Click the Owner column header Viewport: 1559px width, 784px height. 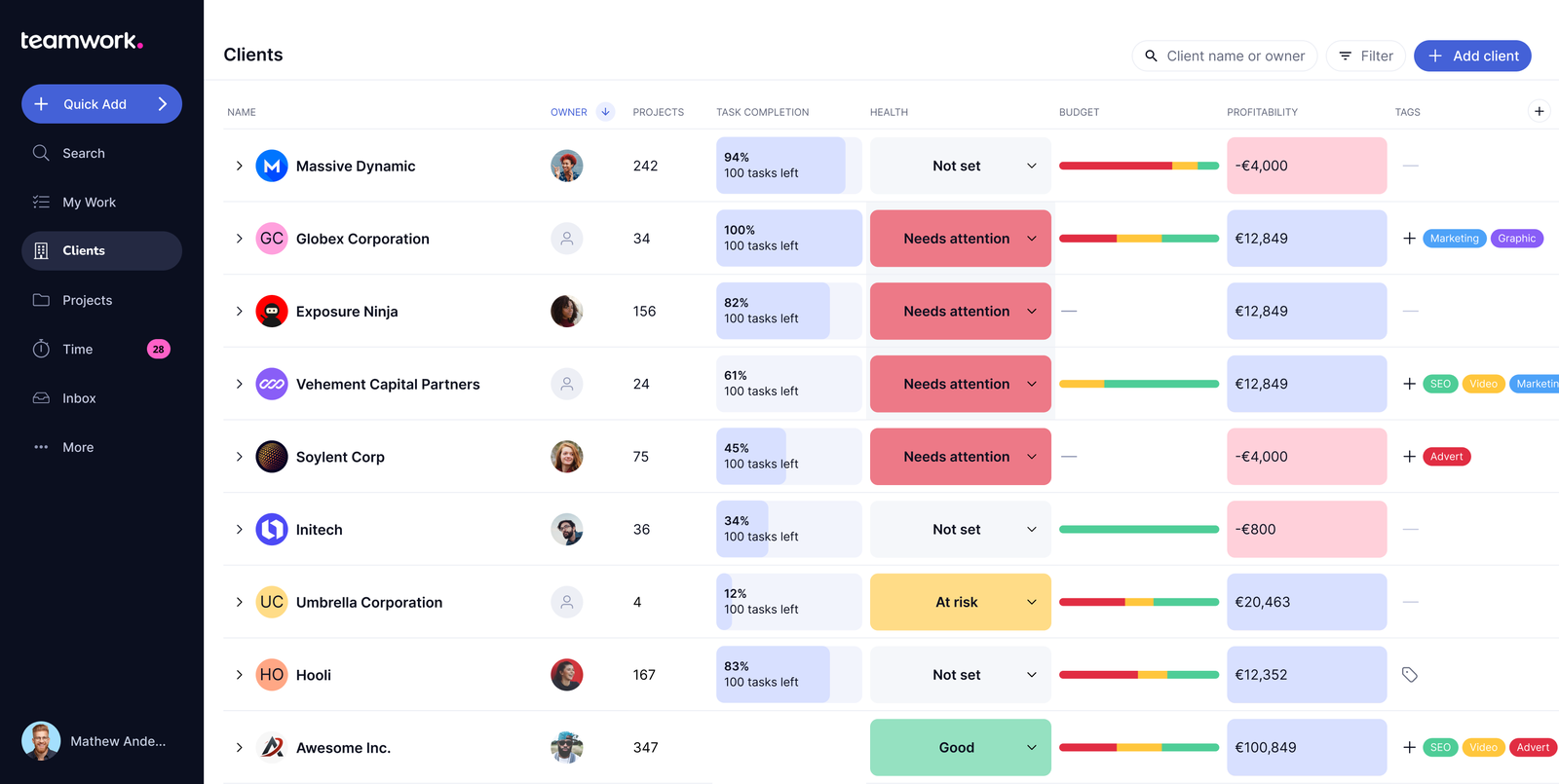click(x=569, y=112)
